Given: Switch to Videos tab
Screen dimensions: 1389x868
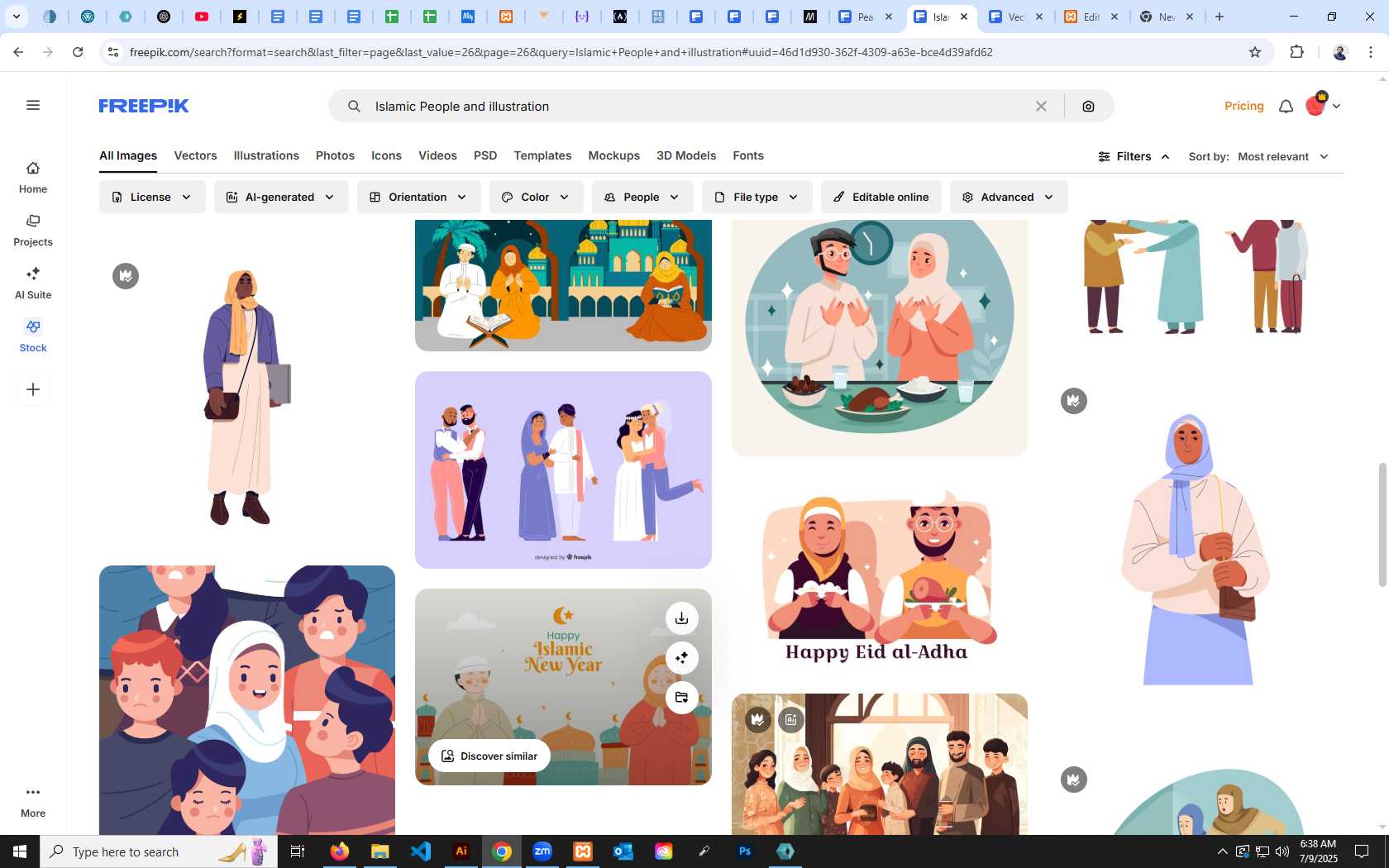Looking at the screenshot, I should click(437, 155).
